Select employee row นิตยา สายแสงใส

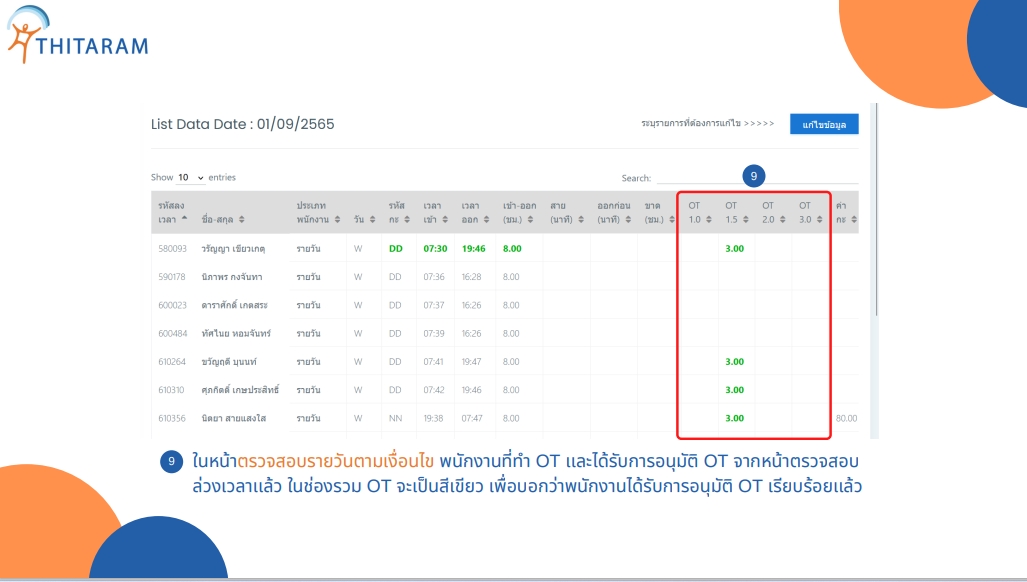[x=240, y=418]
